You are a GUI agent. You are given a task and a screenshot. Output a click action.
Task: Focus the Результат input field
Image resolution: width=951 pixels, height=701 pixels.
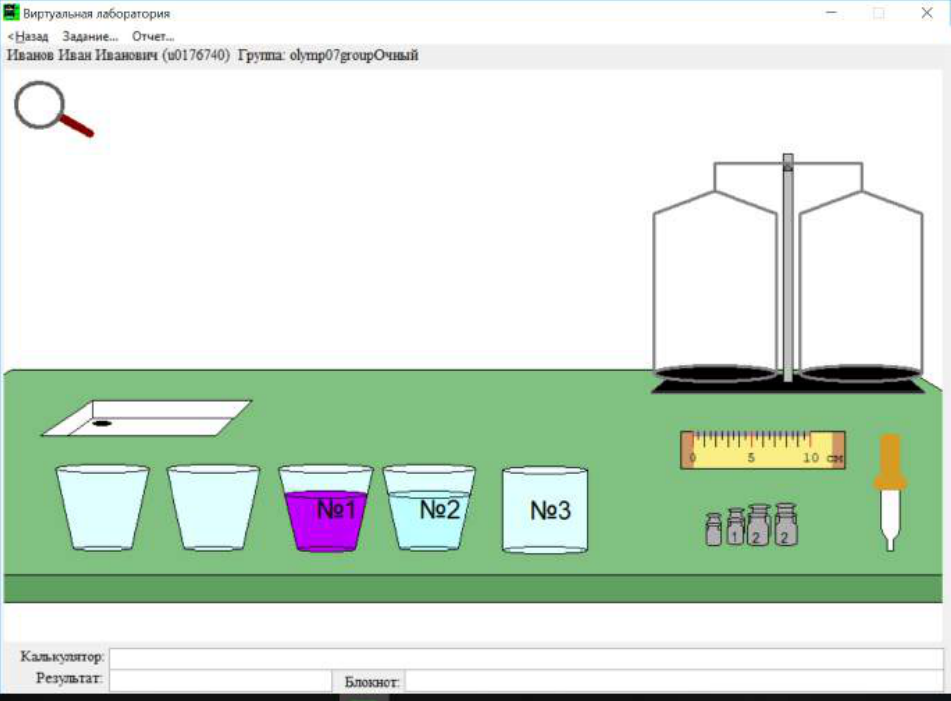[x=220, y=680]
